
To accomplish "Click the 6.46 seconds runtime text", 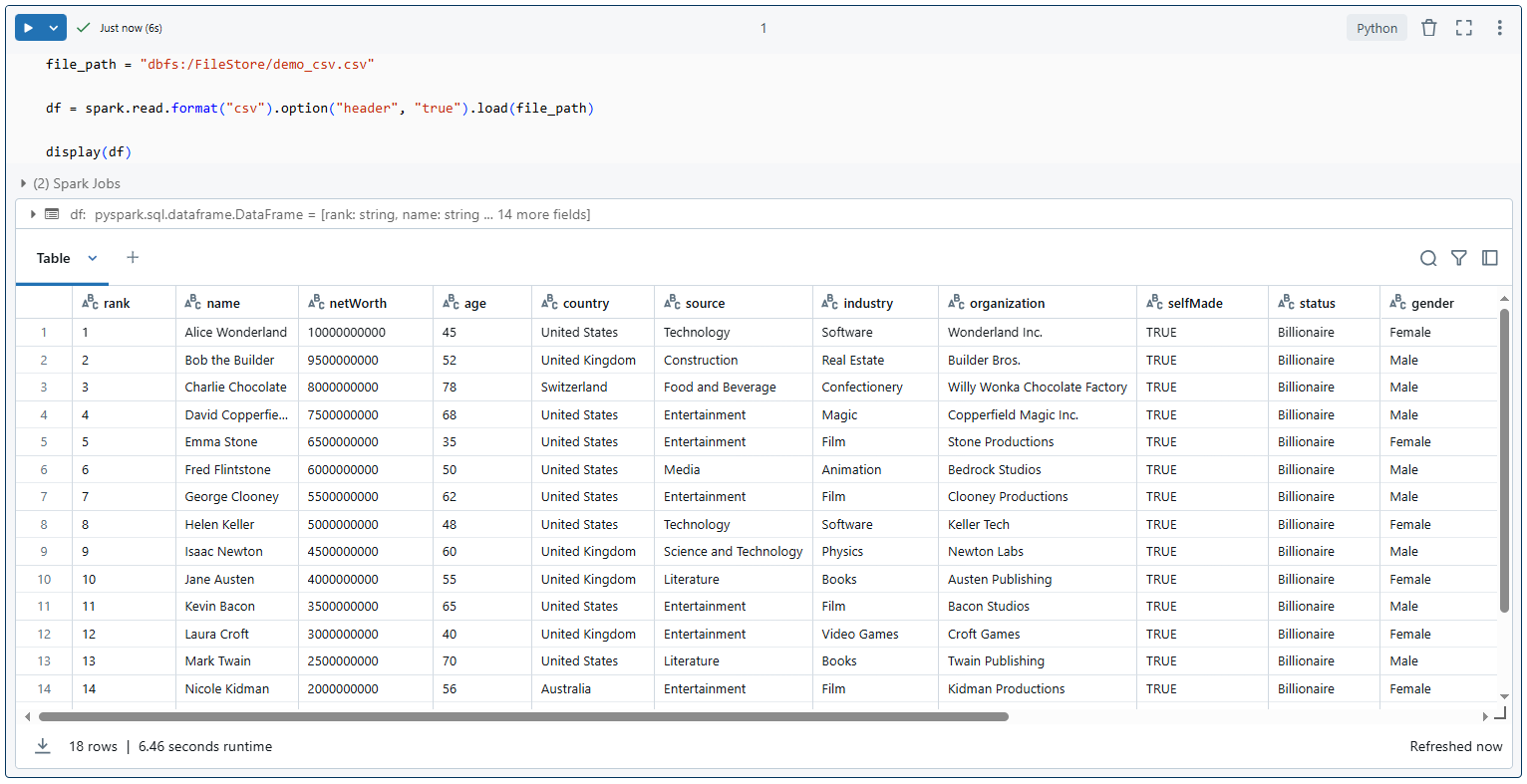I will tap(205, 746).
